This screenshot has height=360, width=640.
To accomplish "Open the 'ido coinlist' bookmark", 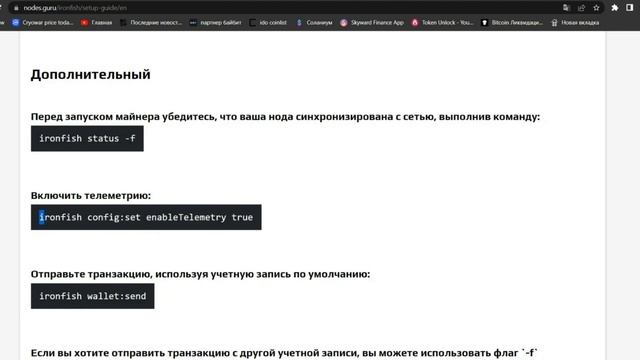I will (268, 22).
